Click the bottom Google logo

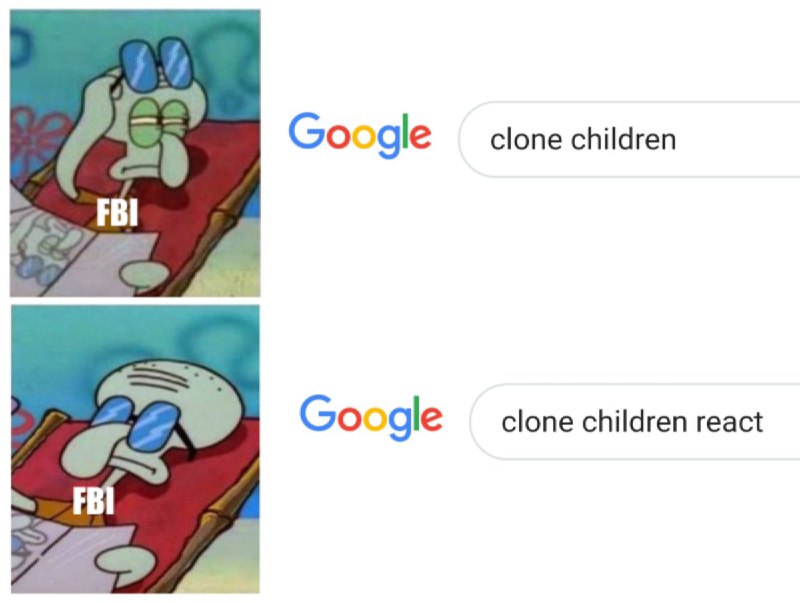(371, 417)
